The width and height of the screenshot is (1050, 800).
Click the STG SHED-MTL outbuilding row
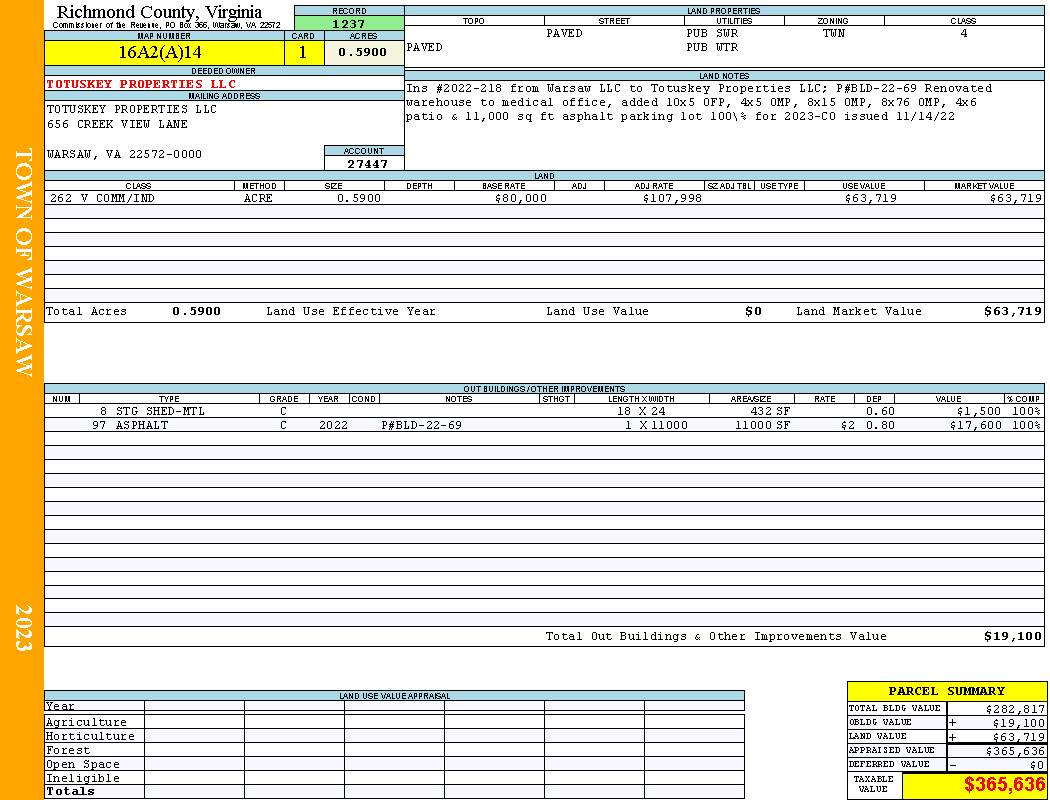(x=544, y=411)
